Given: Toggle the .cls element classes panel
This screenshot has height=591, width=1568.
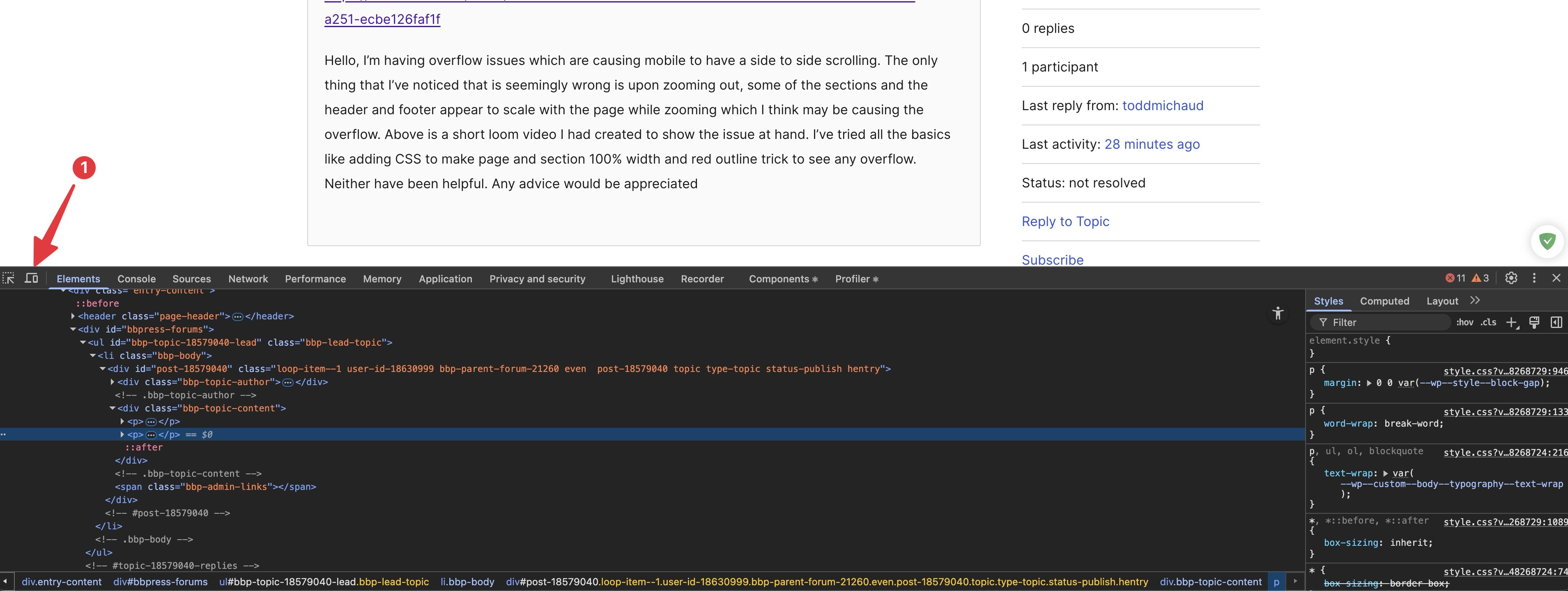Looking at the screenshot, I should point(1488,322).
